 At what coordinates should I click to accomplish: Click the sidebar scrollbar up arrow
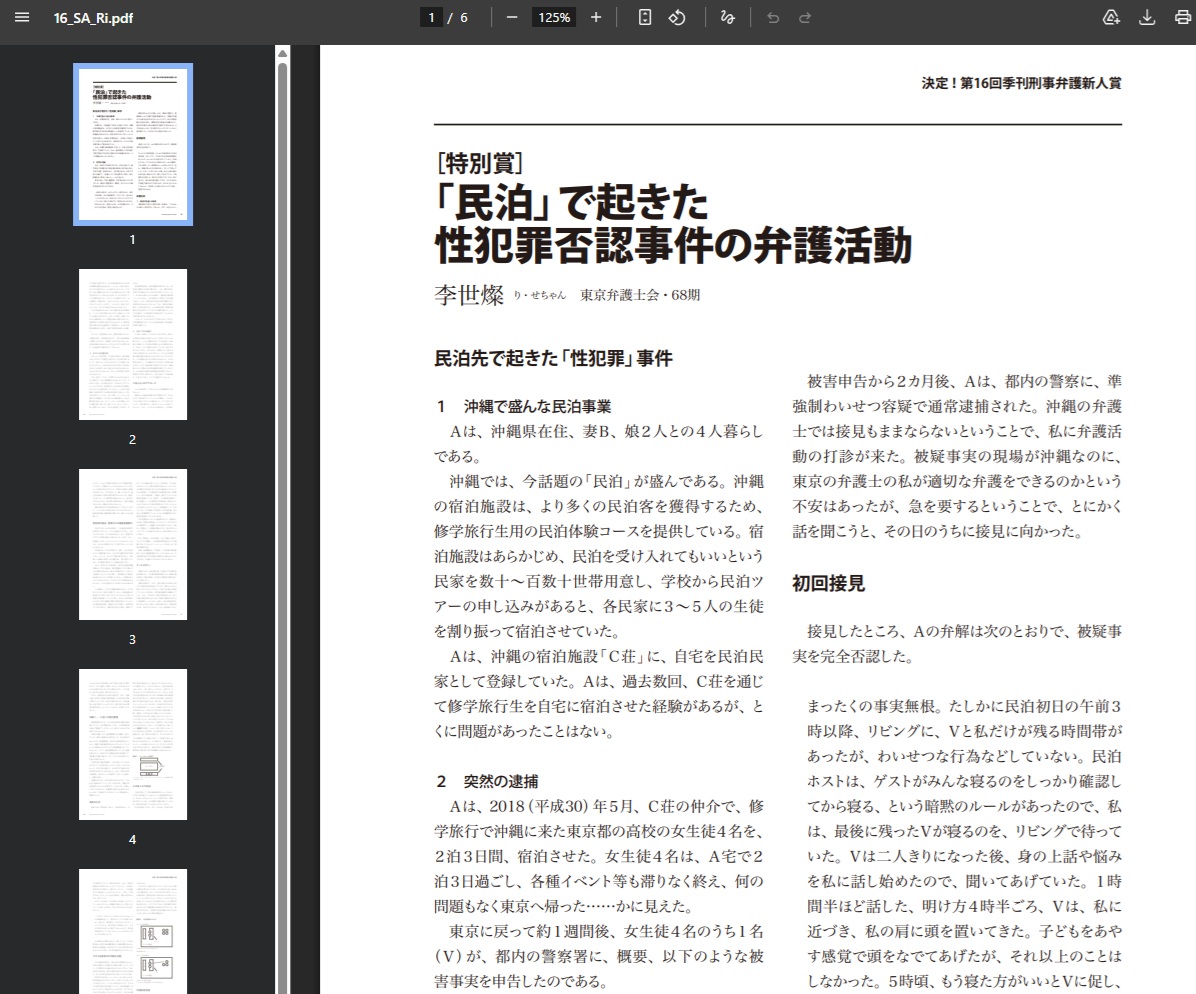[x=283, y=53]
